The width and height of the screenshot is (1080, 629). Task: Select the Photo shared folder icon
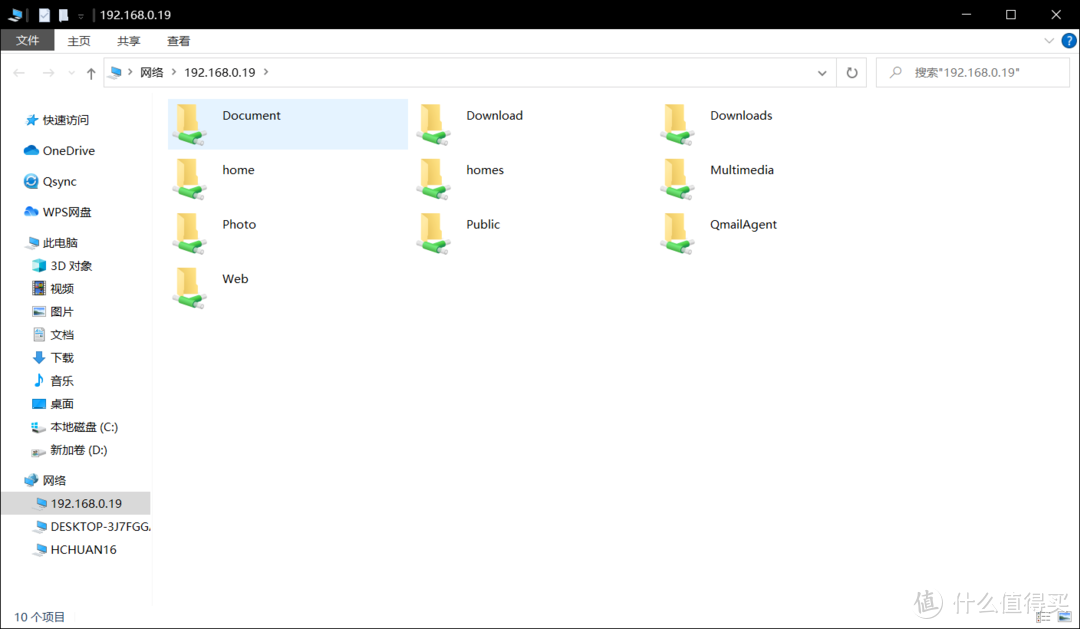189,232
